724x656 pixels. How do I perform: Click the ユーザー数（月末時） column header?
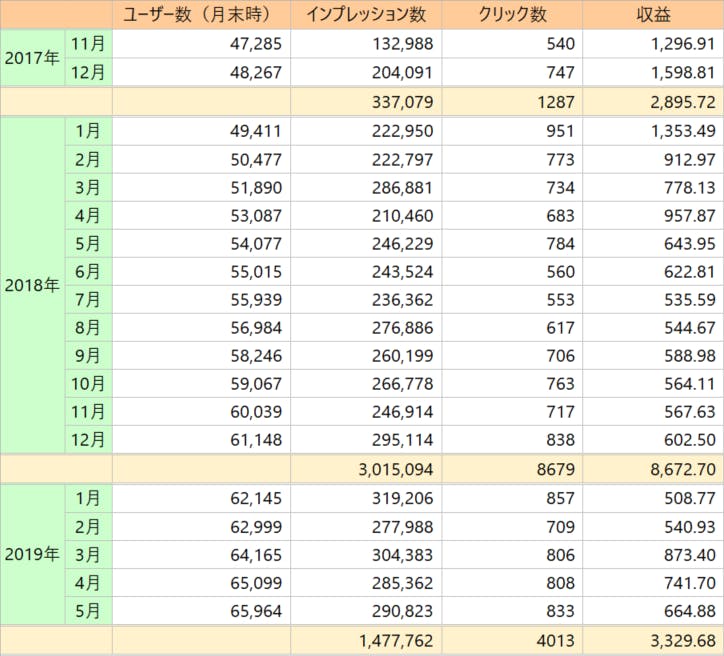tap(201, 15)
